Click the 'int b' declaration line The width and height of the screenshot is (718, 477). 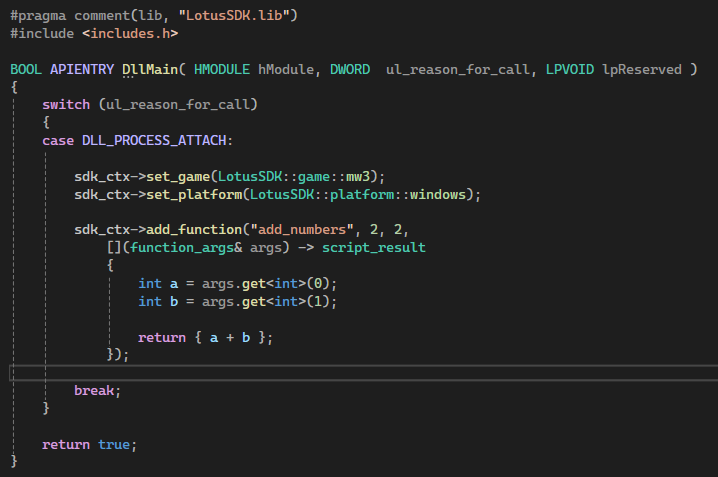pos(238,302)
